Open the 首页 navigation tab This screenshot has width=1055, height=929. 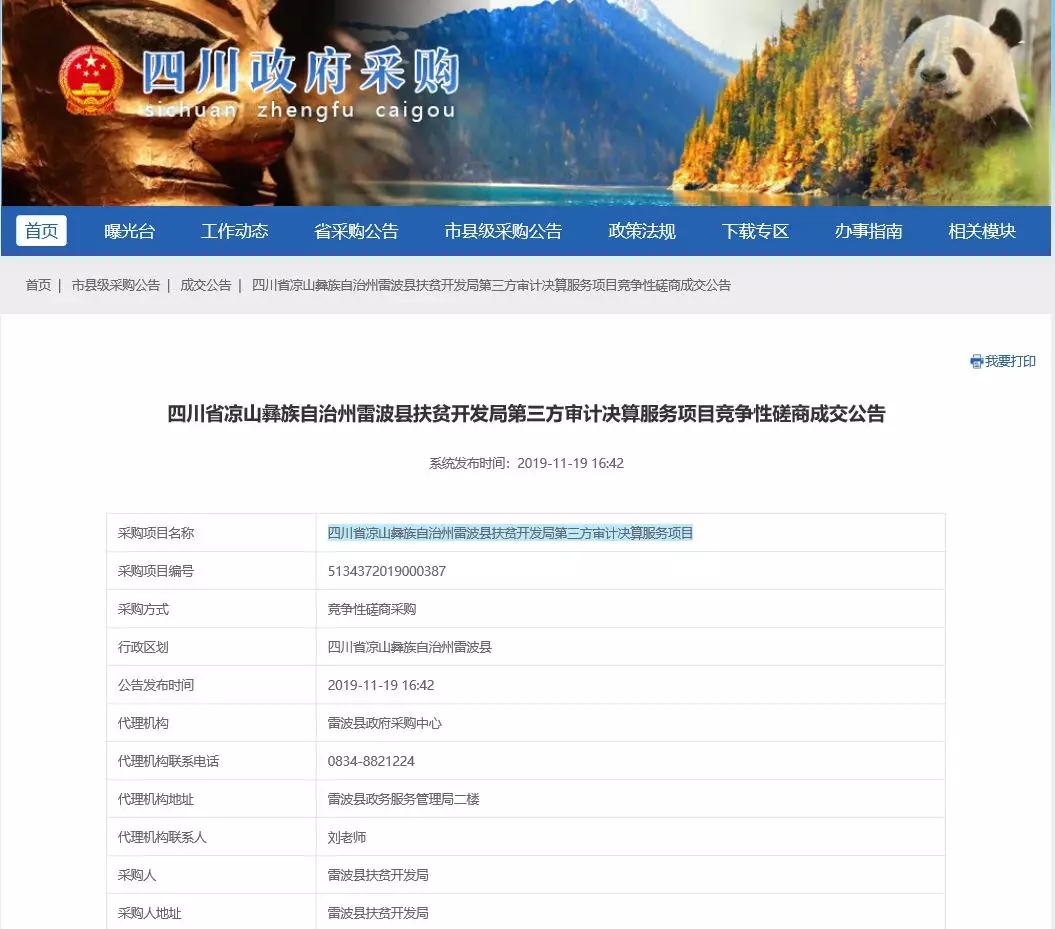click(41, 231)
